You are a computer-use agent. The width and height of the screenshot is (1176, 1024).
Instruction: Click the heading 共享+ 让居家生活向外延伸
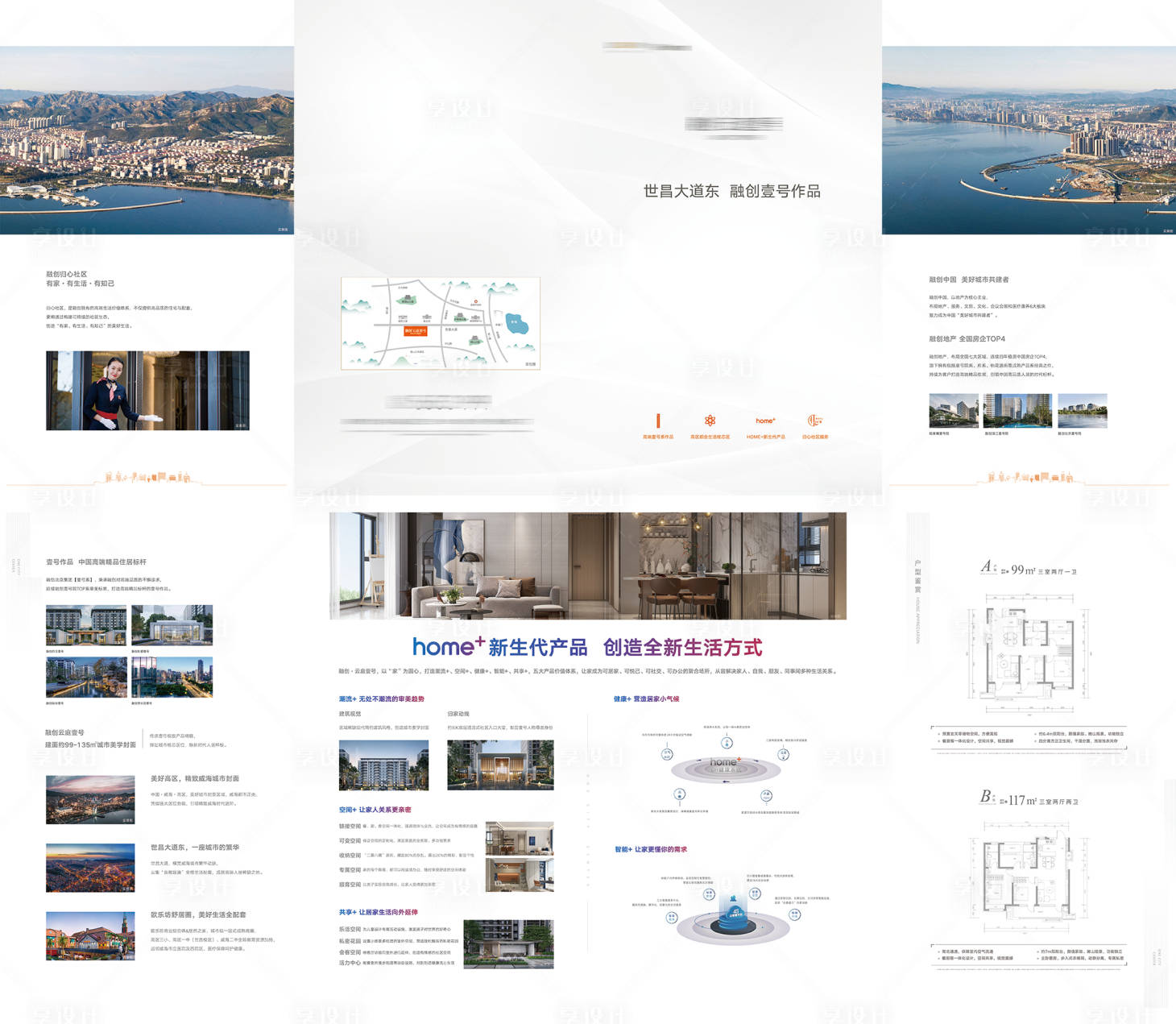pos(378,912)
